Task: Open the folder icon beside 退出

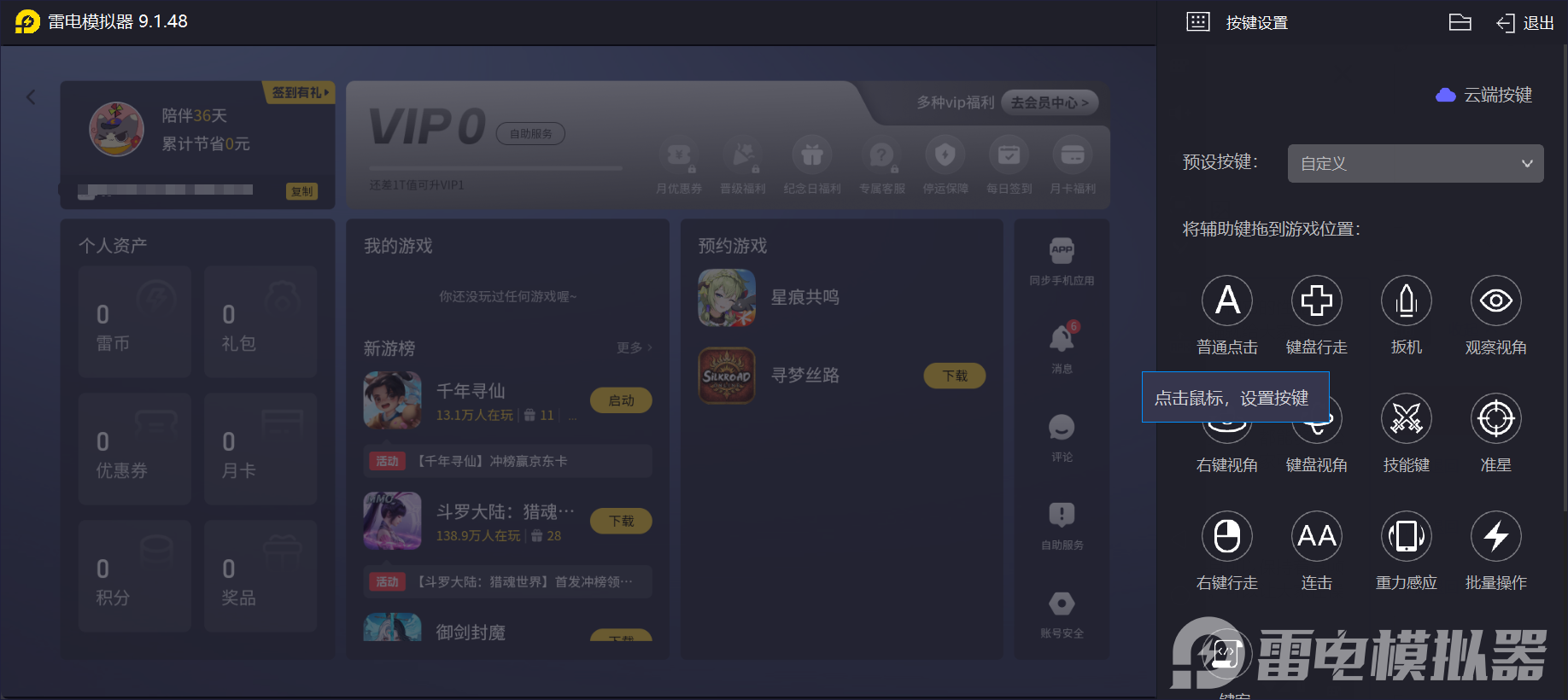Action: click(1460, 22)
